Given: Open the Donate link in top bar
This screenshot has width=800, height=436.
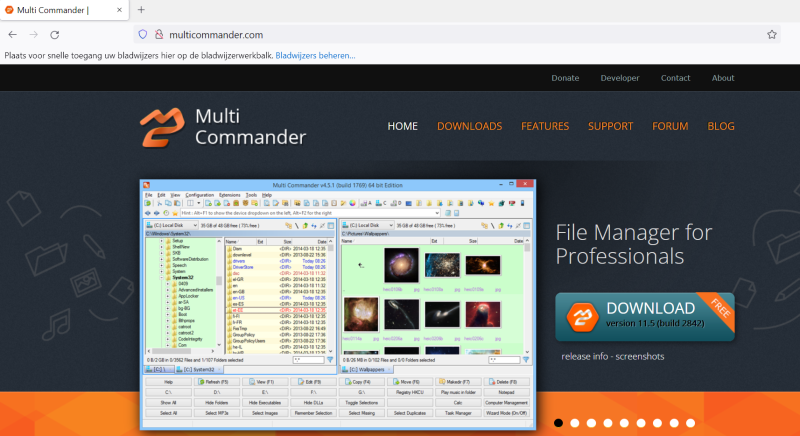Looking at the screenshot, I should click(565, 78).
